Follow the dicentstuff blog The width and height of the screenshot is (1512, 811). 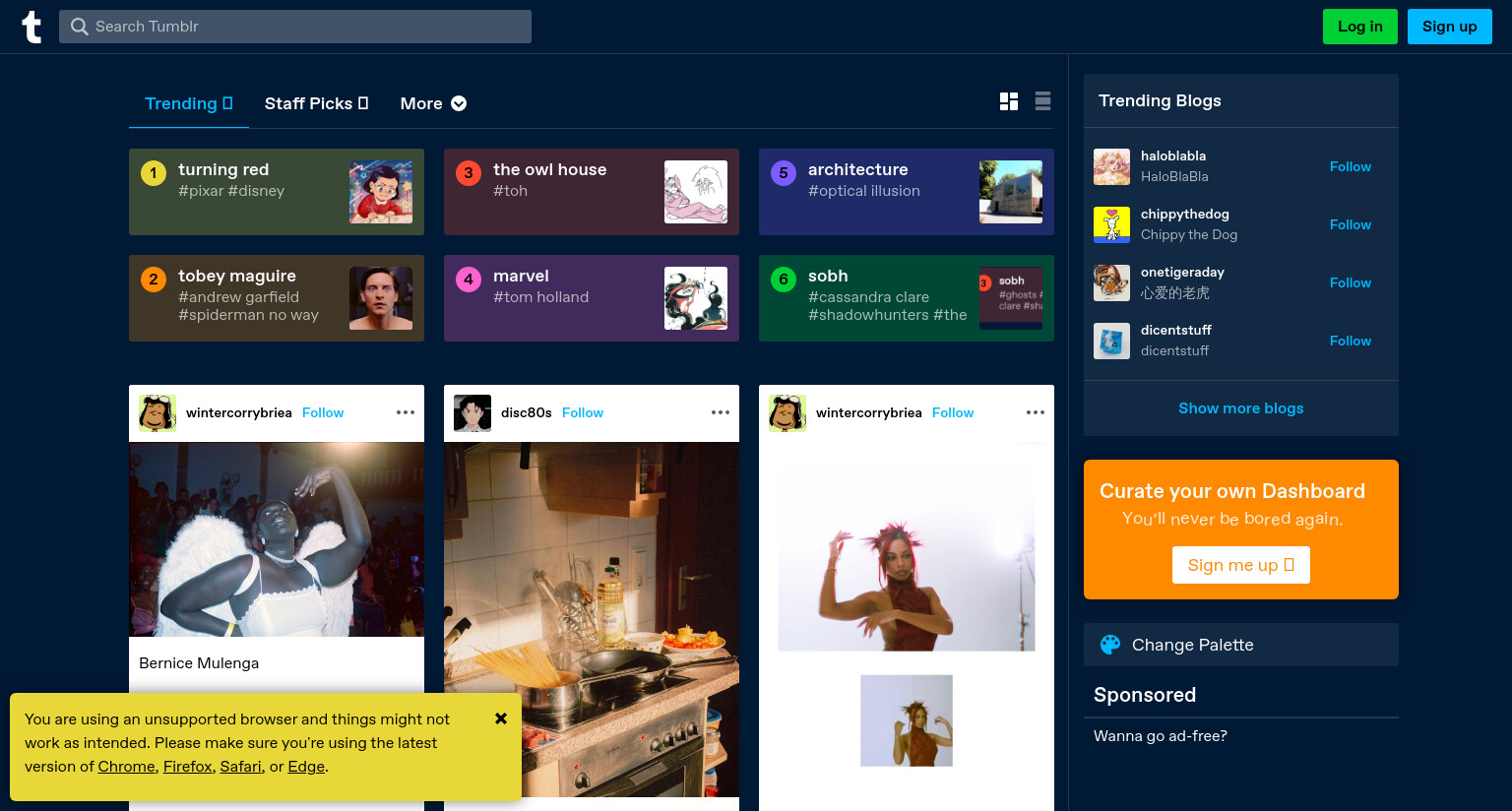(x=1351, y=341)
